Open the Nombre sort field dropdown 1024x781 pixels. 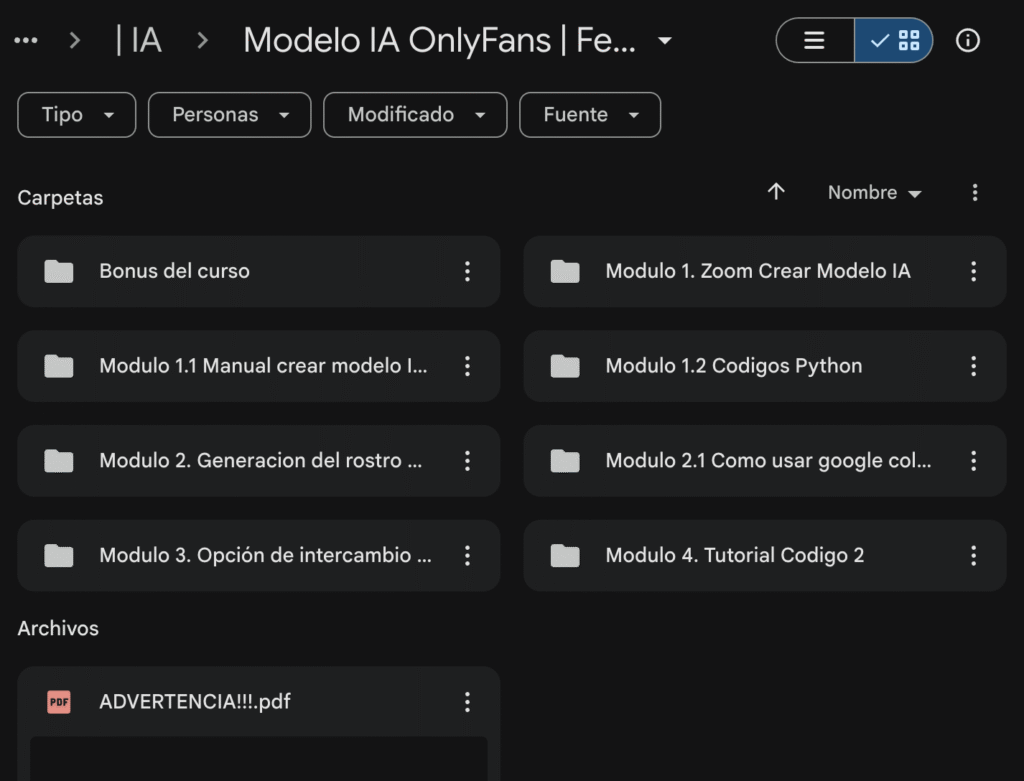[874, 193]
